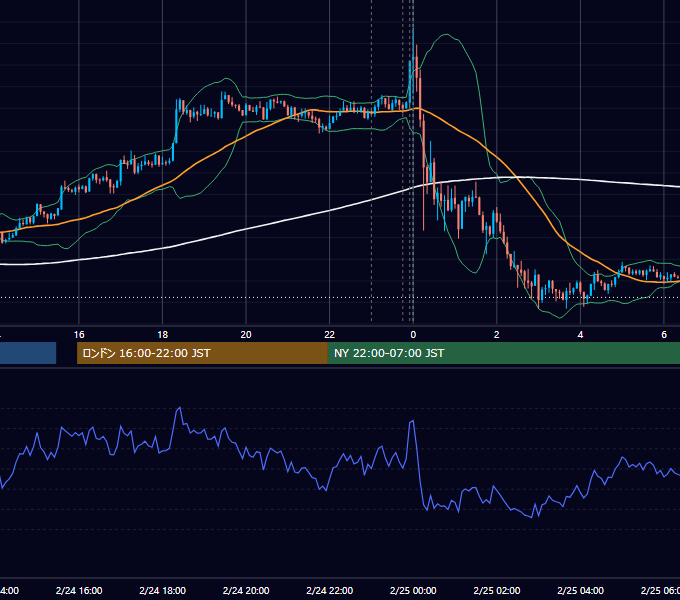This screenshot has height=600, width=680.
Task: Click the 0 hour label on price chart axis
Action: pos(413,335)
